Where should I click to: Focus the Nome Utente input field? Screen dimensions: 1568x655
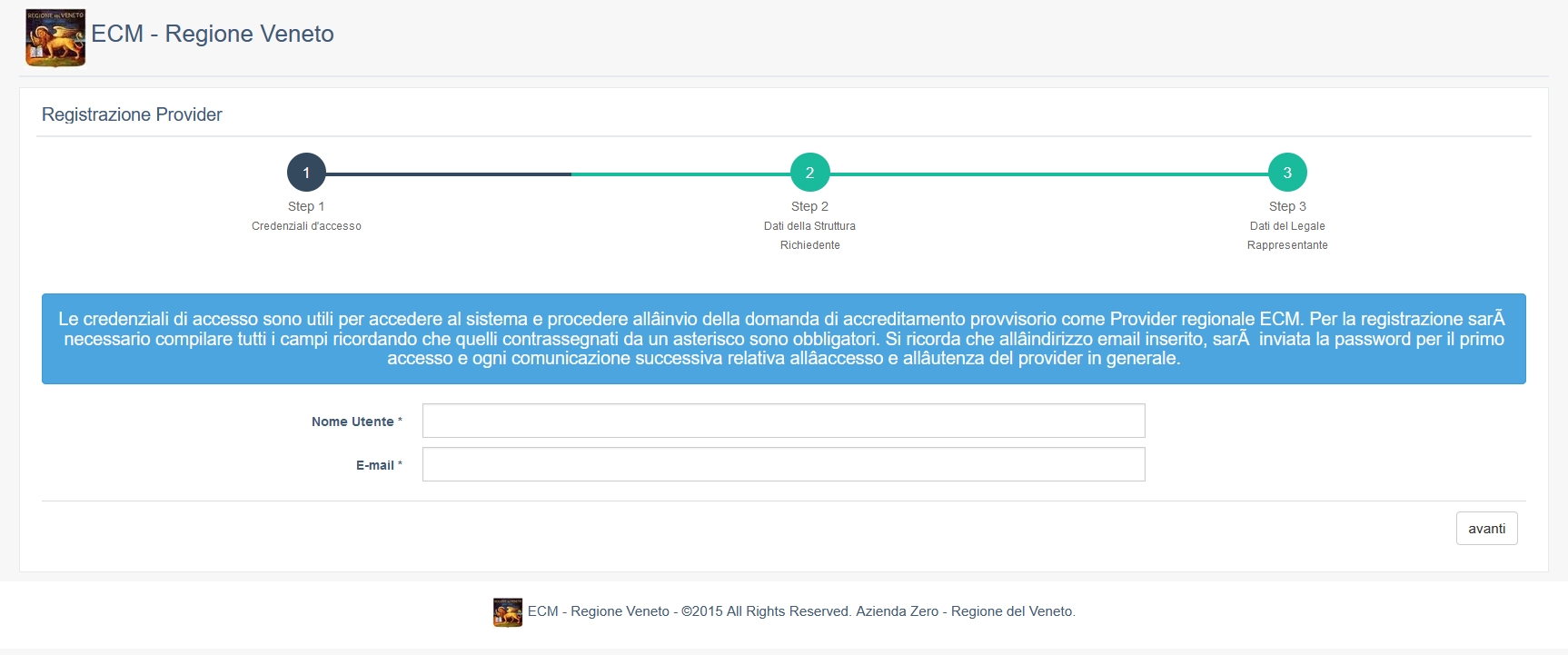click(x=783, y=421)
